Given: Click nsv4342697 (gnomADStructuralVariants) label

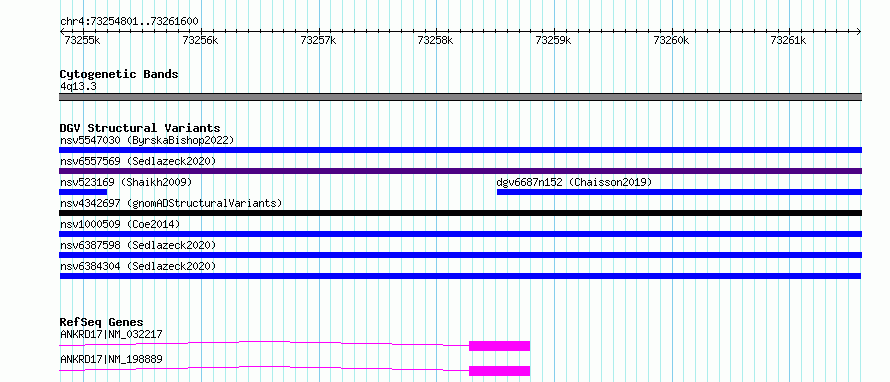Looking at the screenshot, I should pos(171,203).
